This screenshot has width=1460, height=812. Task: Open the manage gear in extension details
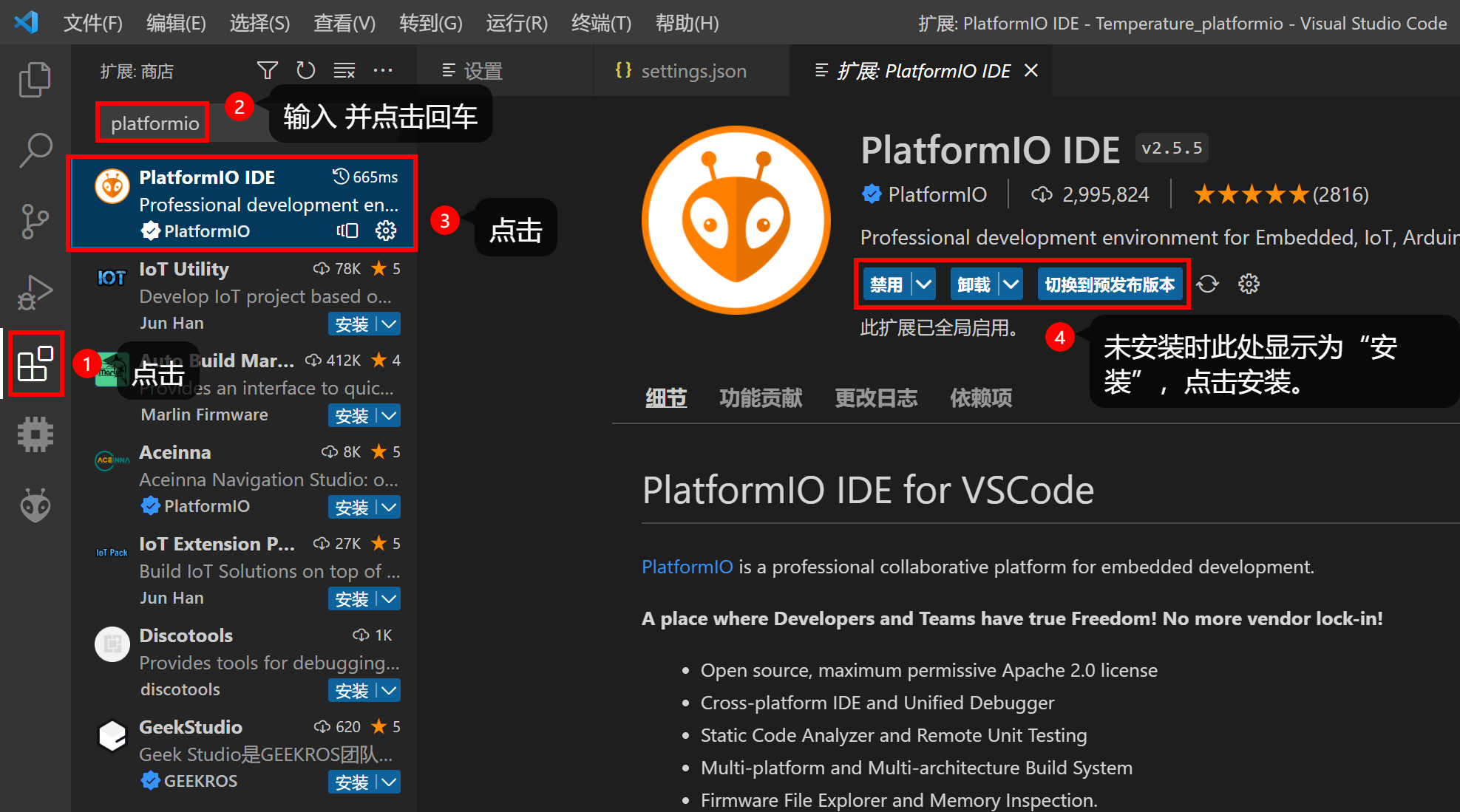coord(1249,284)
